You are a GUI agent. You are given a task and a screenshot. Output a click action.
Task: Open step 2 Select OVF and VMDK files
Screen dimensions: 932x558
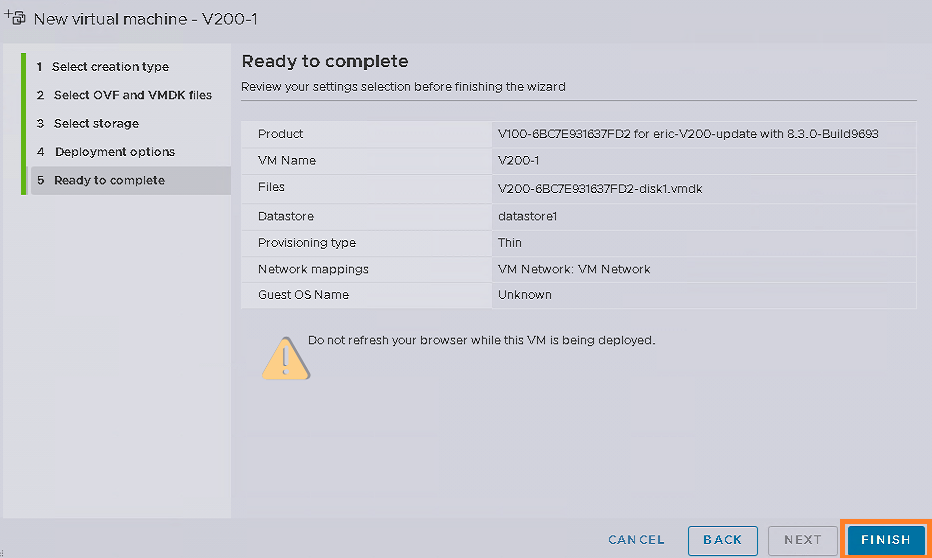click(124, 95)
